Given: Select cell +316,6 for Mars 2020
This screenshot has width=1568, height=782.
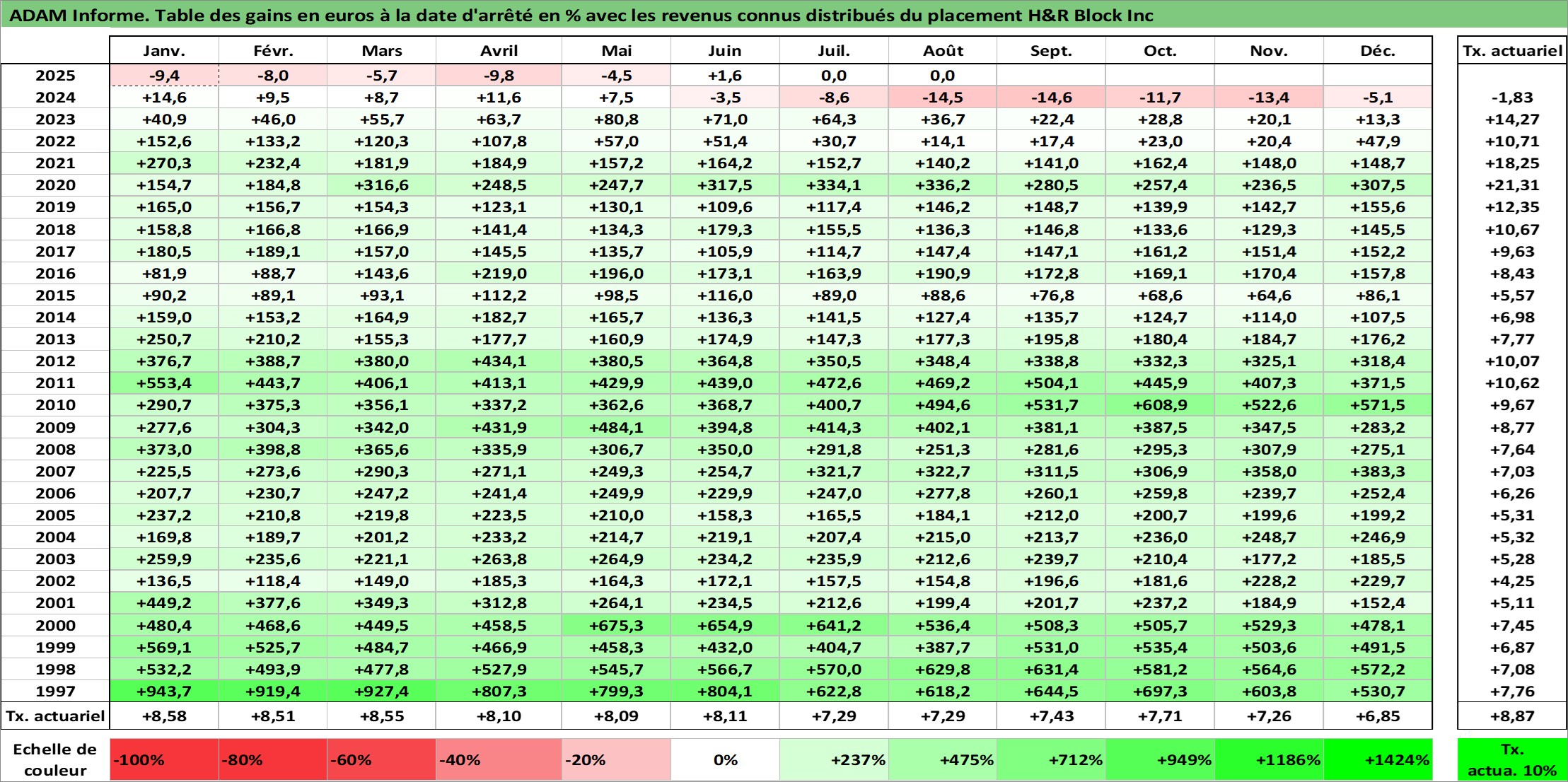Looking at the screenshot, I should 381,185.
